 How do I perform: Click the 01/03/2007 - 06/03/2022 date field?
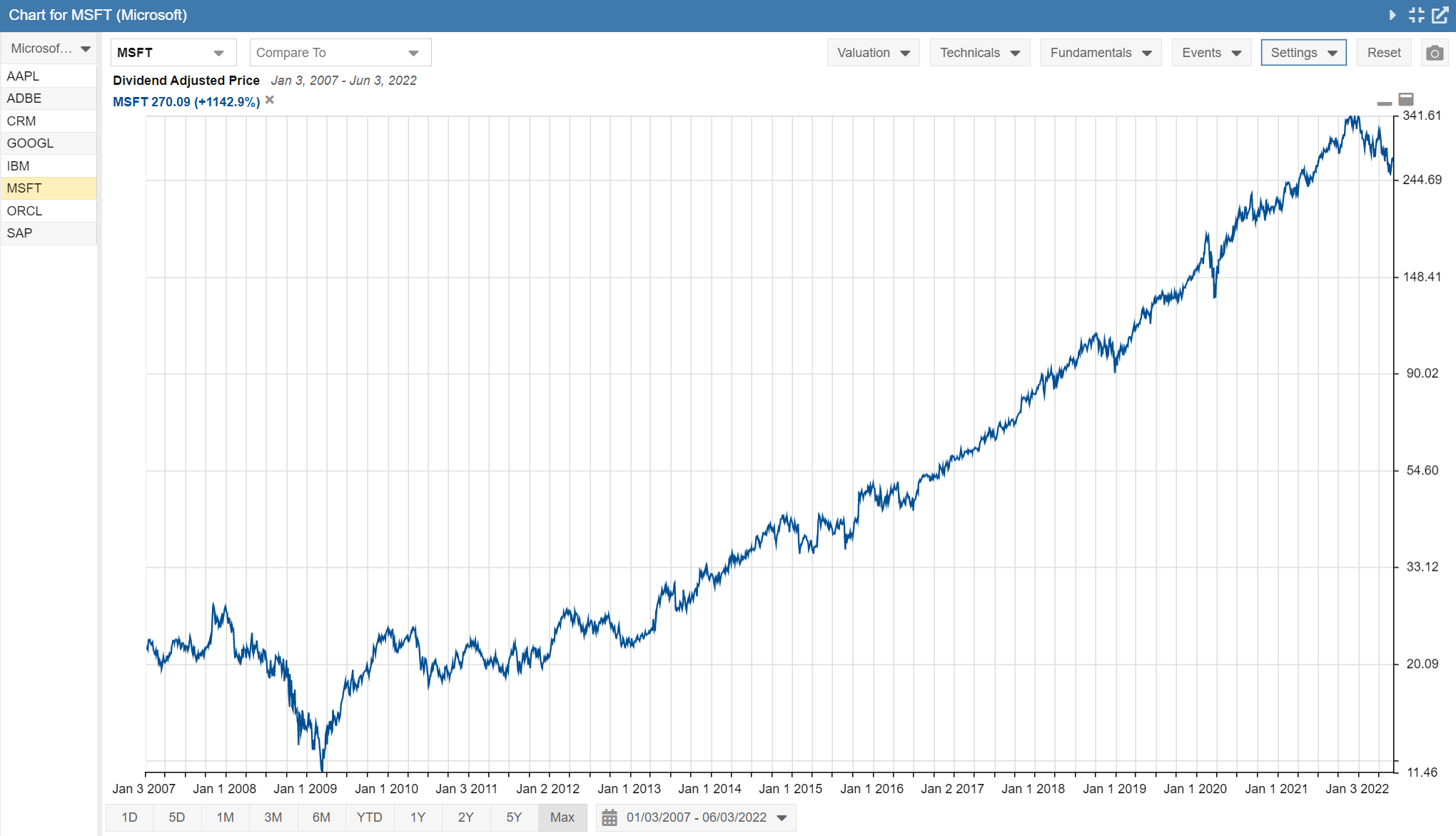pos(697,817)
